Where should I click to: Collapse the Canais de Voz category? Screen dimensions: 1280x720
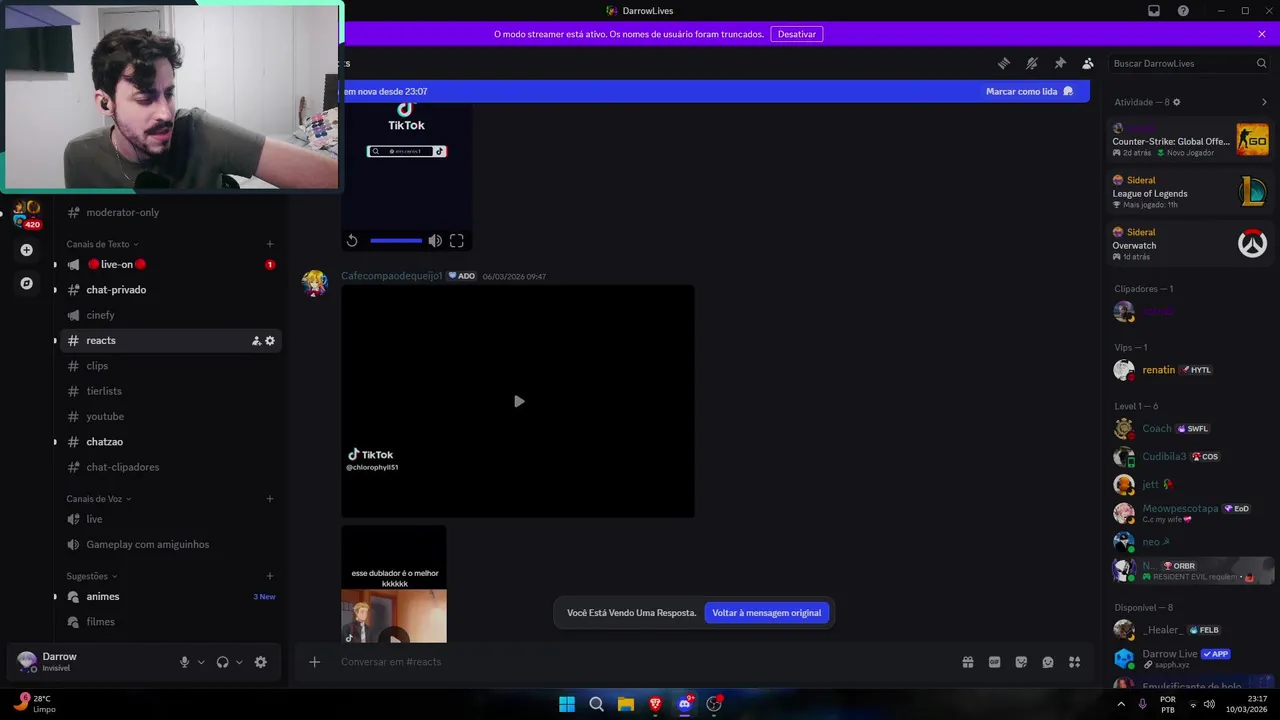[99, 499]
